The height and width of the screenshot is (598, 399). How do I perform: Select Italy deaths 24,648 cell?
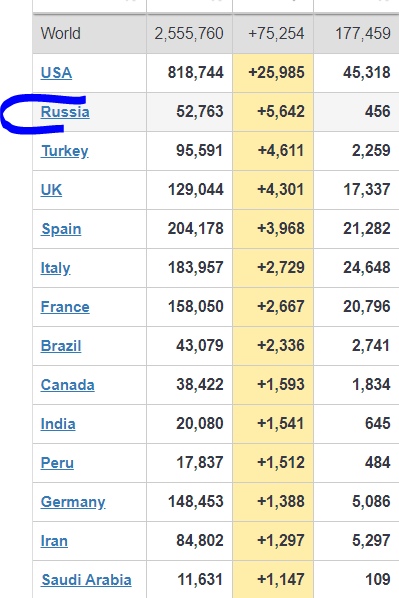356,268
